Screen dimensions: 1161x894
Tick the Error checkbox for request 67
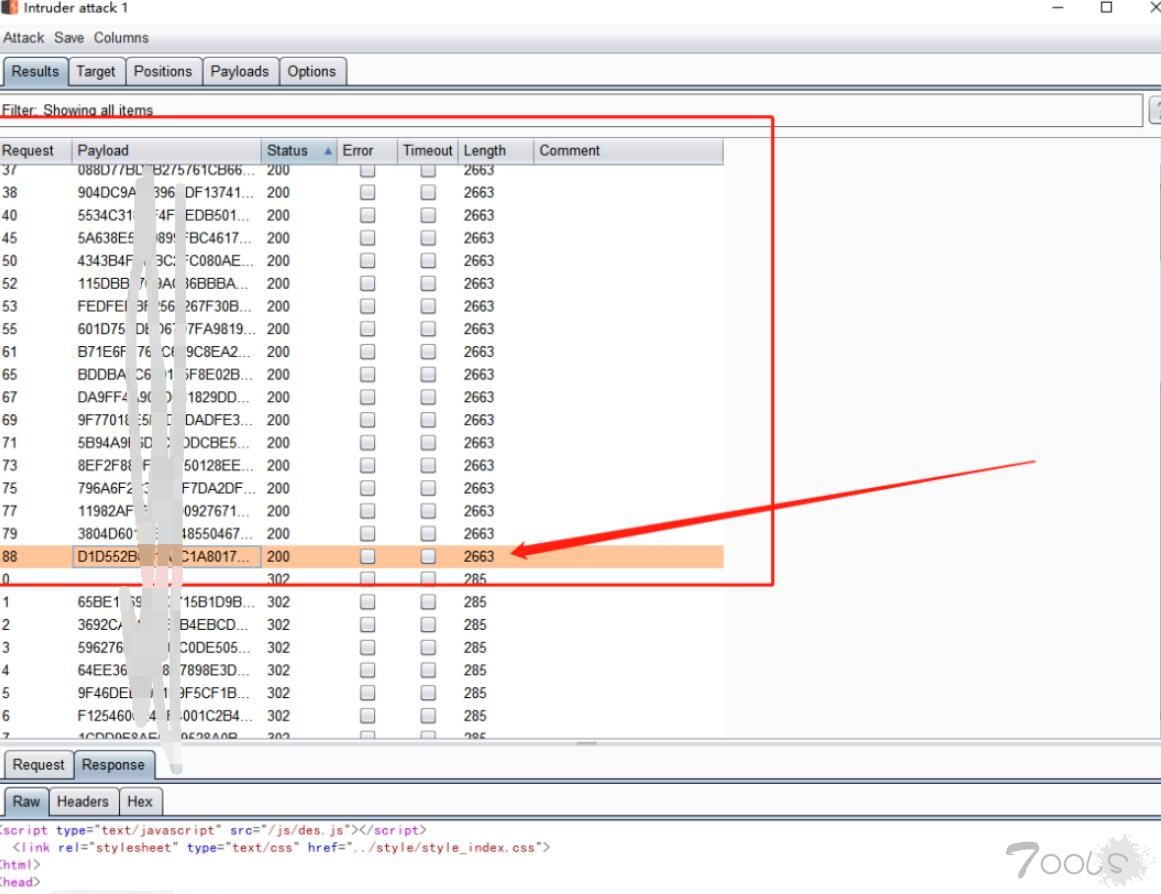(x=367, y=397)
